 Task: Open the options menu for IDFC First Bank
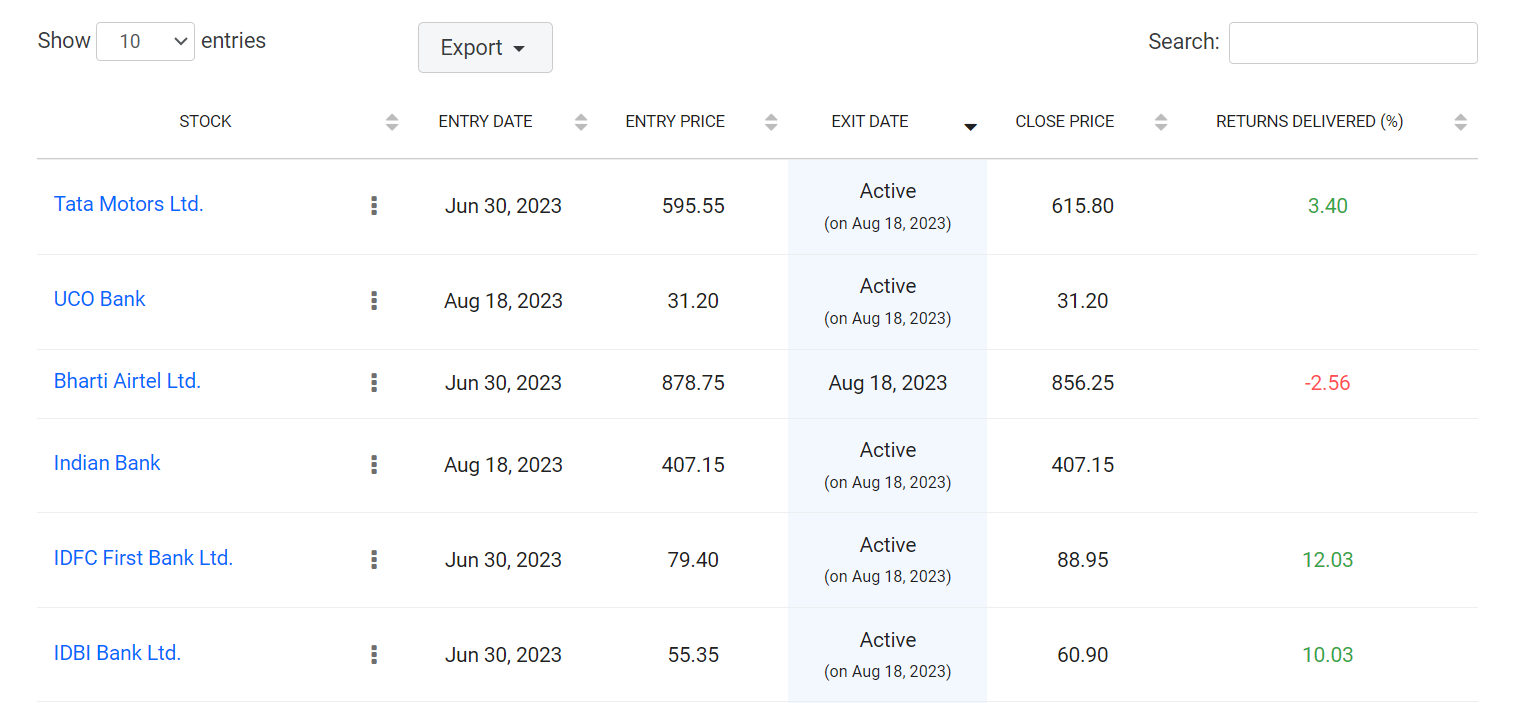[374, 560]
